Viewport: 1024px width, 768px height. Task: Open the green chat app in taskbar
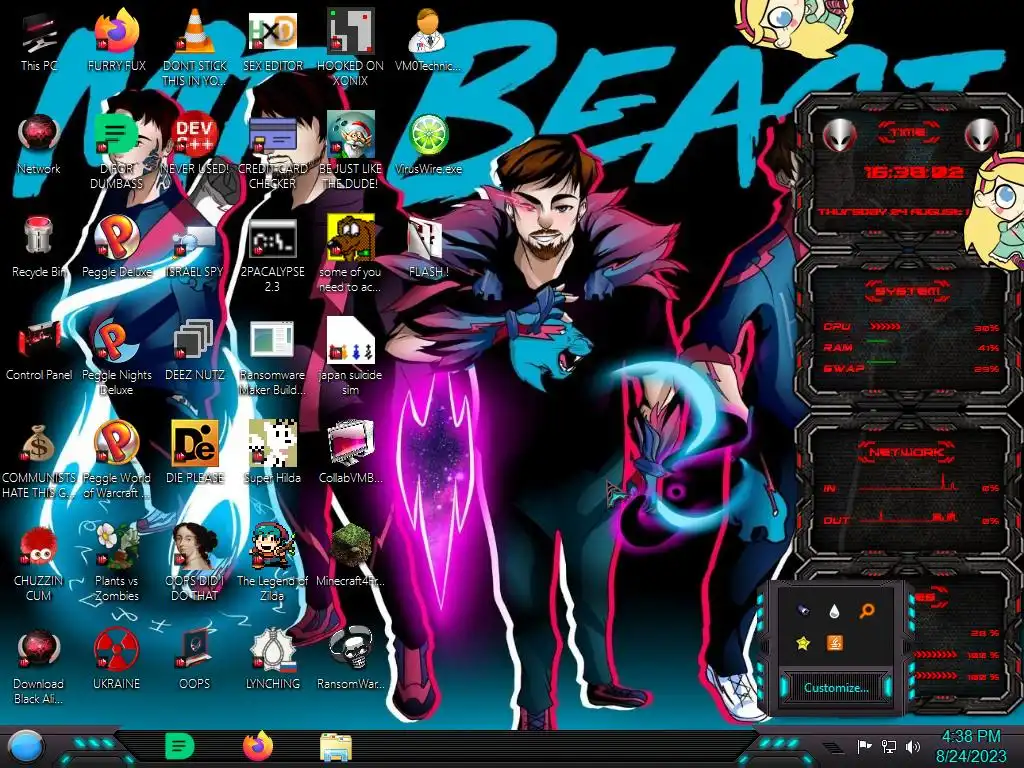[x=180, y=746]
